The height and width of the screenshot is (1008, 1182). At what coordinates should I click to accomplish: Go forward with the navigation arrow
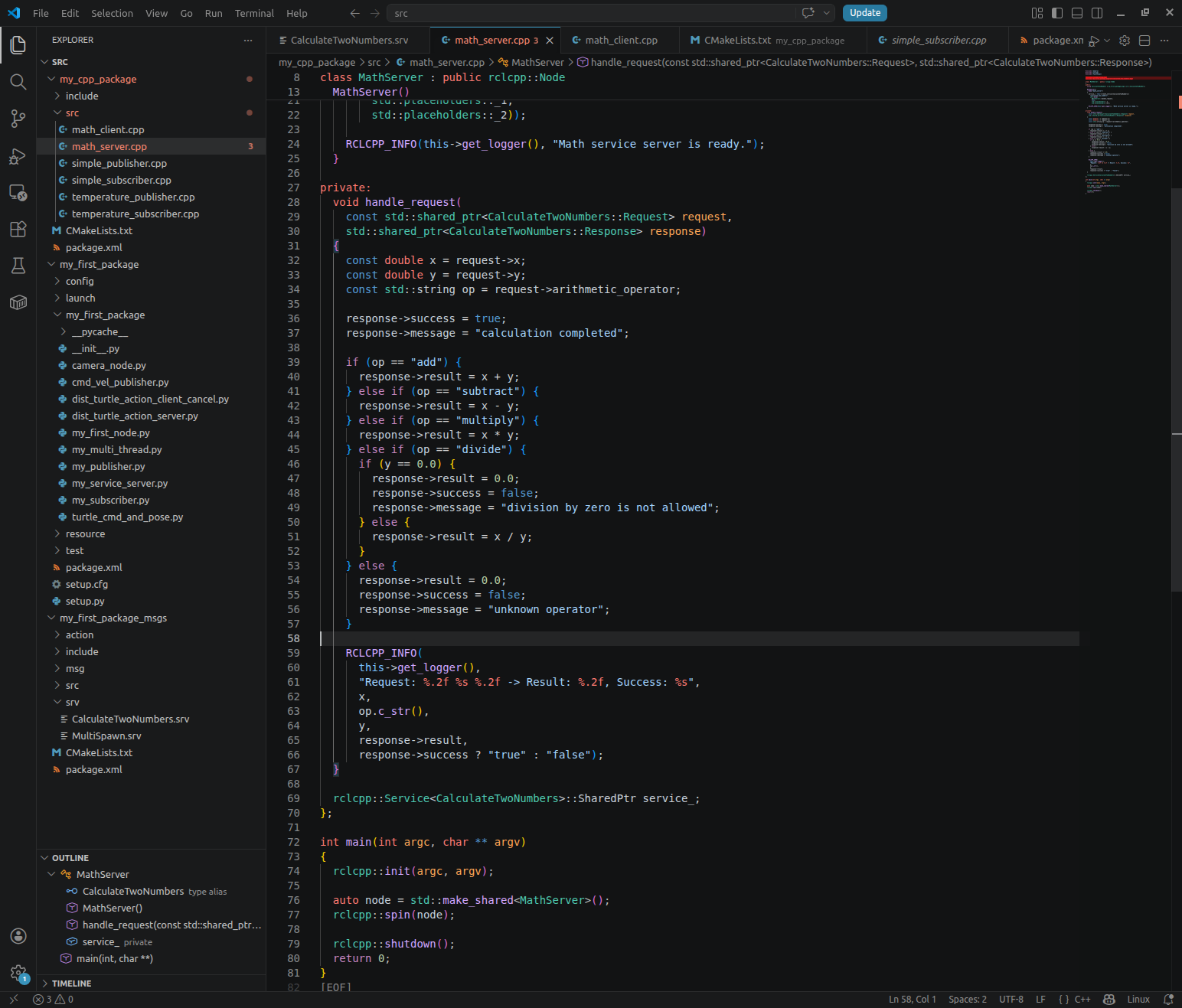374,13
